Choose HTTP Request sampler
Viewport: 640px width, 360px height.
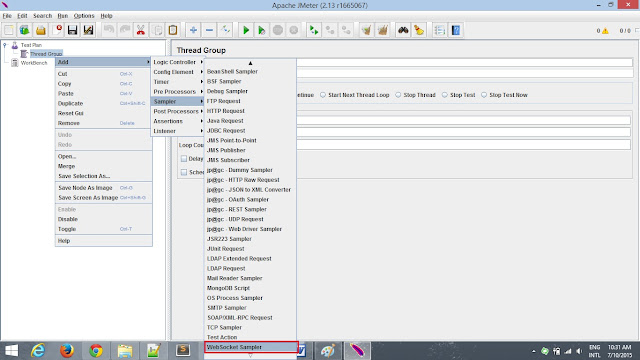[x=251, y=111]
